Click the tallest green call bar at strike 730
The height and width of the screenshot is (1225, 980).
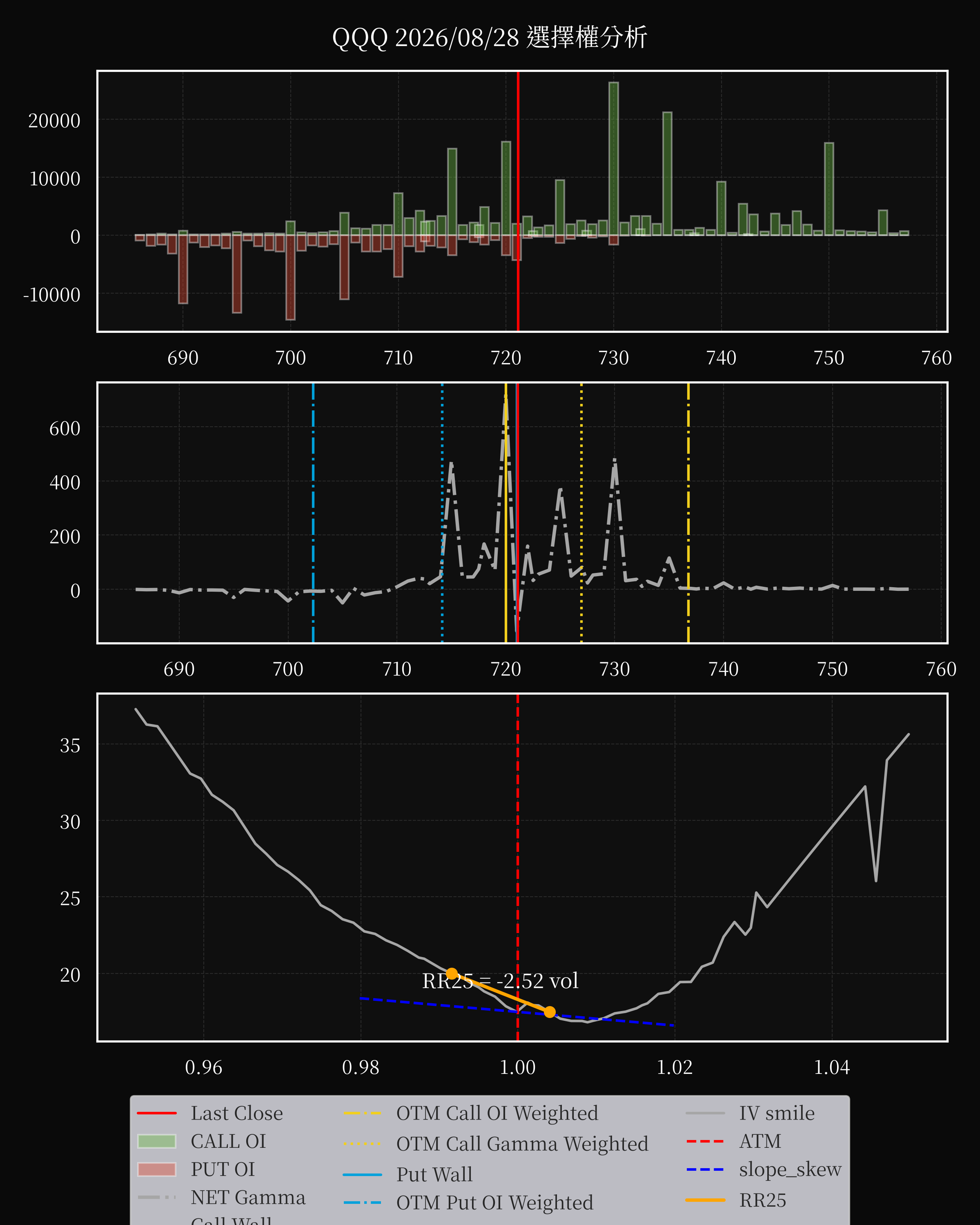point(614,158)
